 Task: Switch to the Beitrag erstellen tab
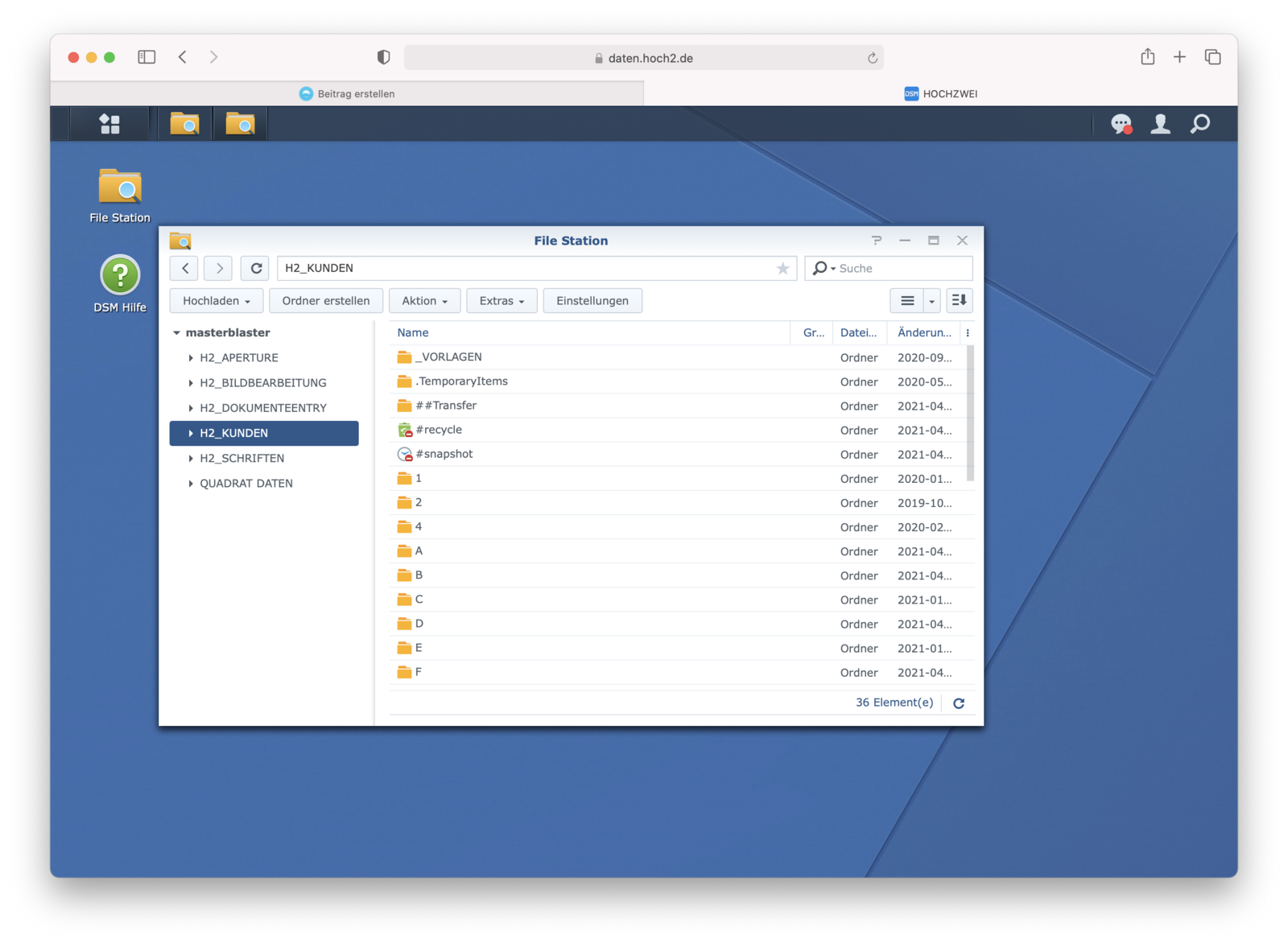(x=347, y=94)
